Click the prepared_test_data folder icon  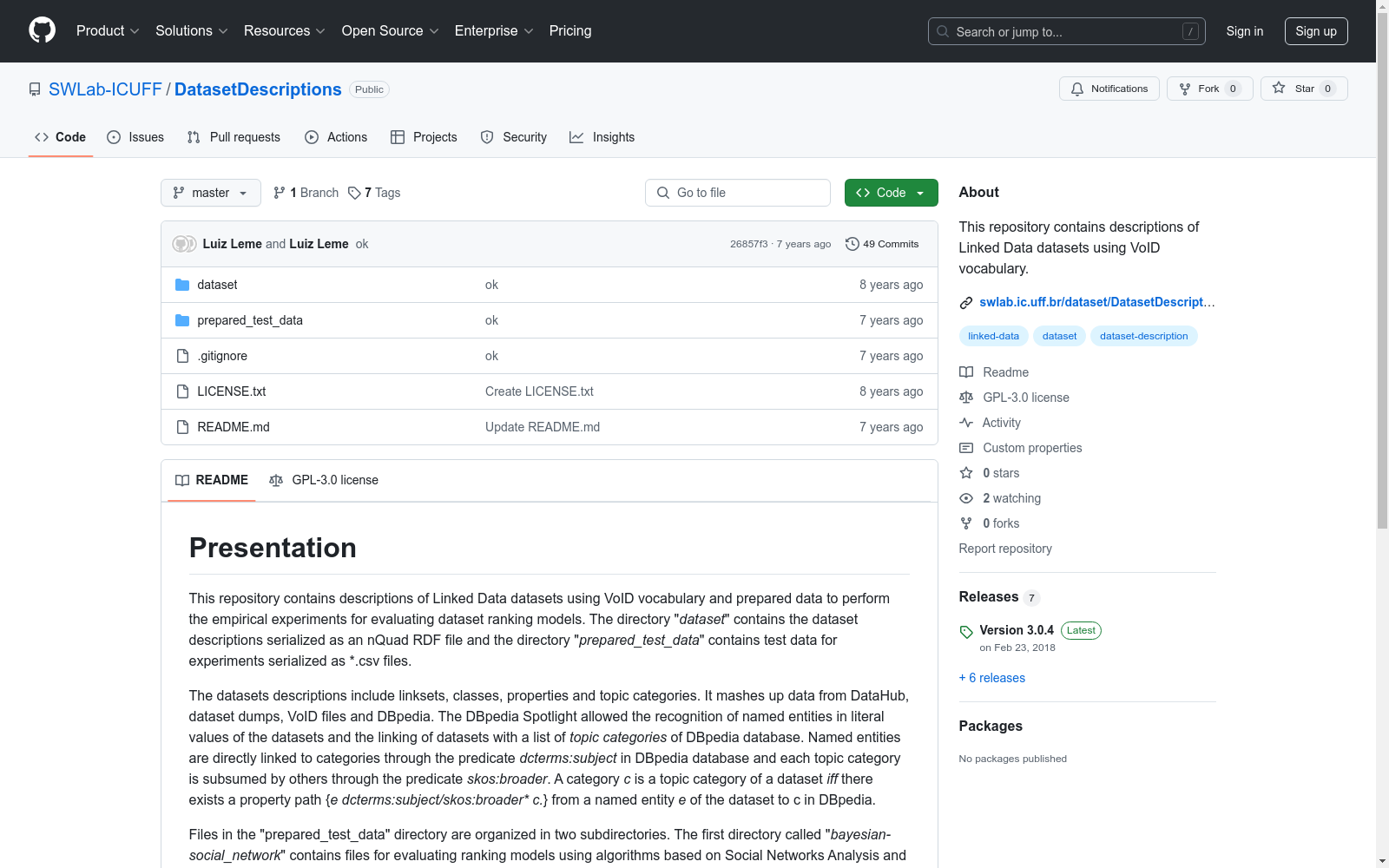[182, 320]
